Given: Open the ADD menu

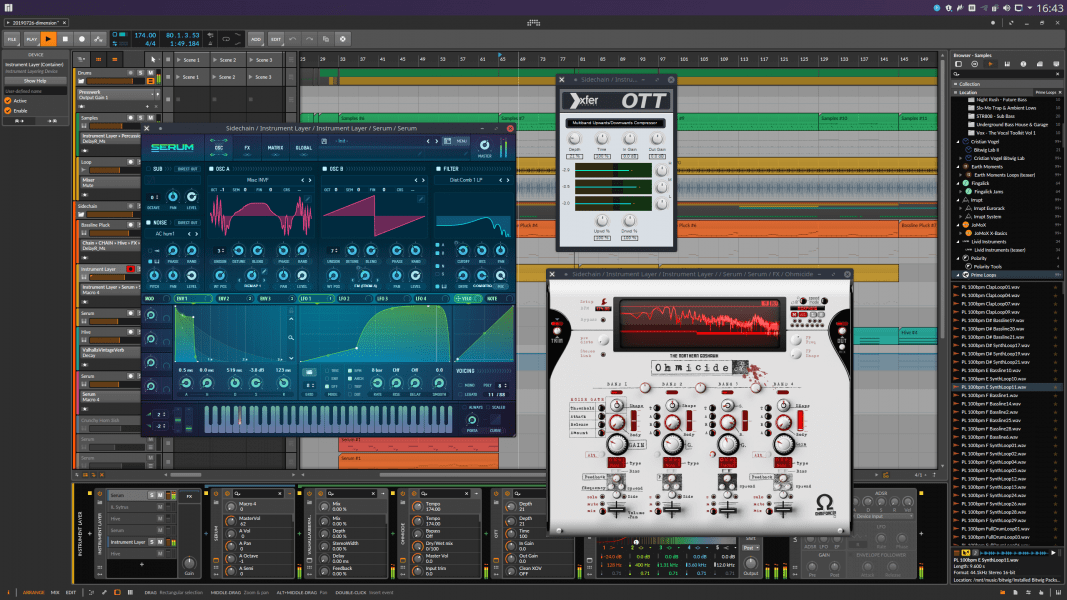Looking at the screenshot, I should [x=256, y=39].
